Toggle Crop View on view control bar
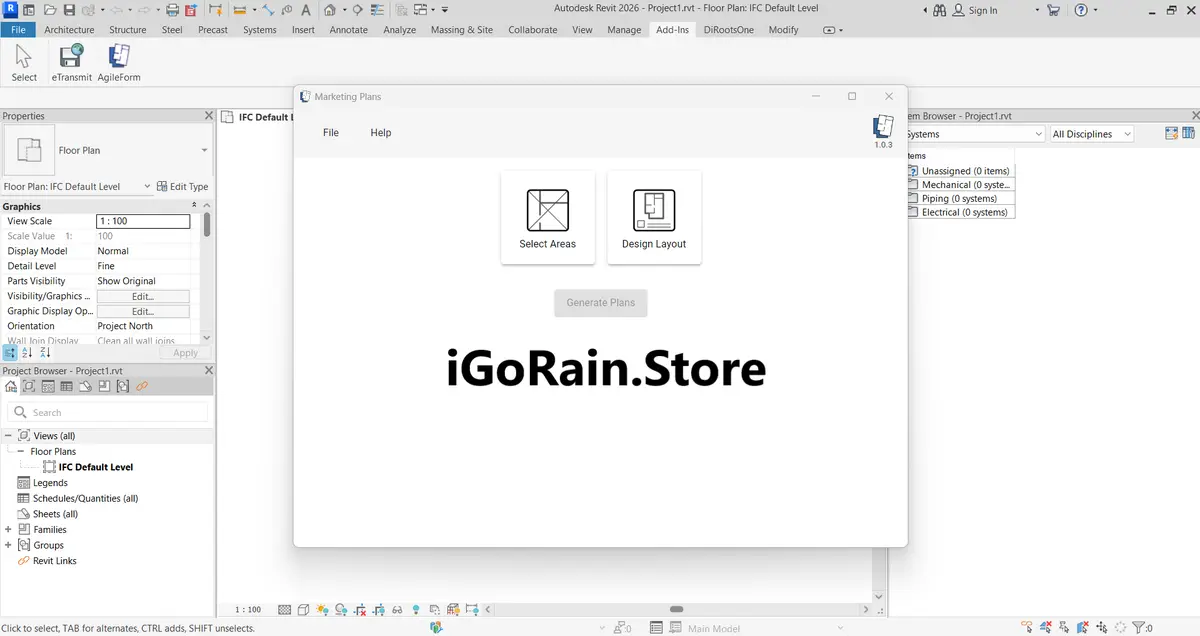 pyautogui.click(x=360, y=609)
